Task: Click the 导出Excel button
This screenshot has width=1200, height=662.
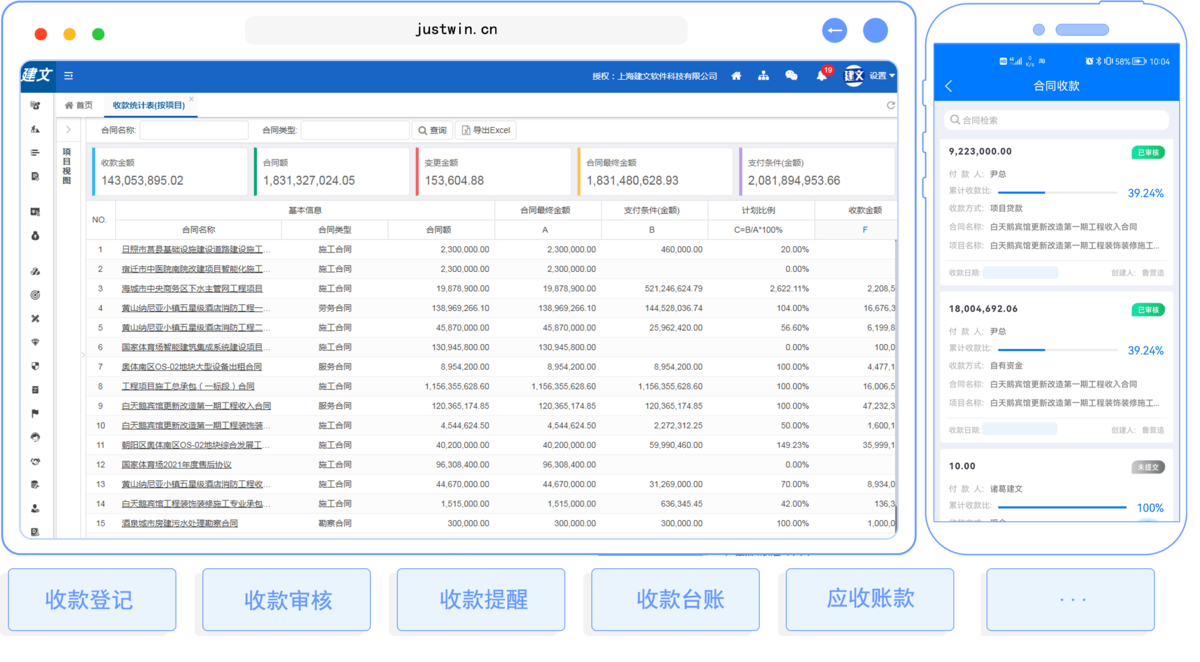Action: (485, 130)
